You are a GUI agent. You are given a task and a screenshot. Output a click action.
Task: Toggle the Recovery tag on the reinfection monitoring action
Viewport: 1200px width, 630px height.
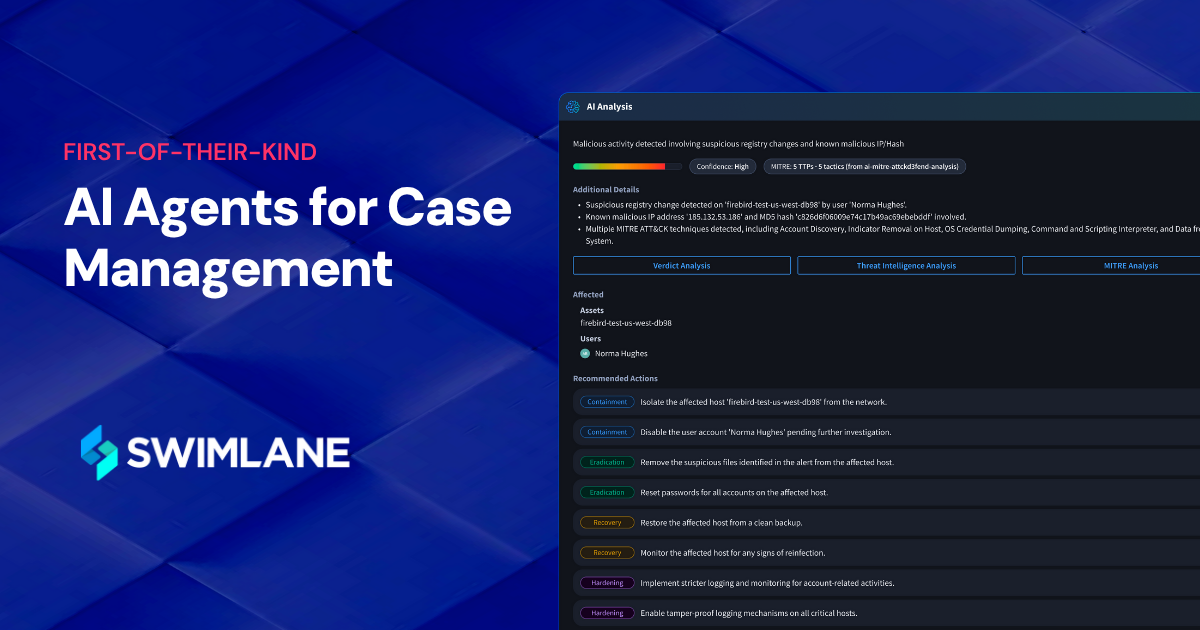pyautogui.click(x=606, y=551)
